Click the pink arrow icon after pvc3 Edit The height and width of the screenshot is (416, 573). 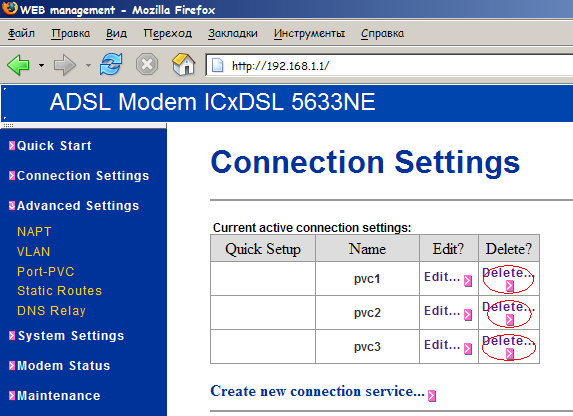click(x=468, y=349)
